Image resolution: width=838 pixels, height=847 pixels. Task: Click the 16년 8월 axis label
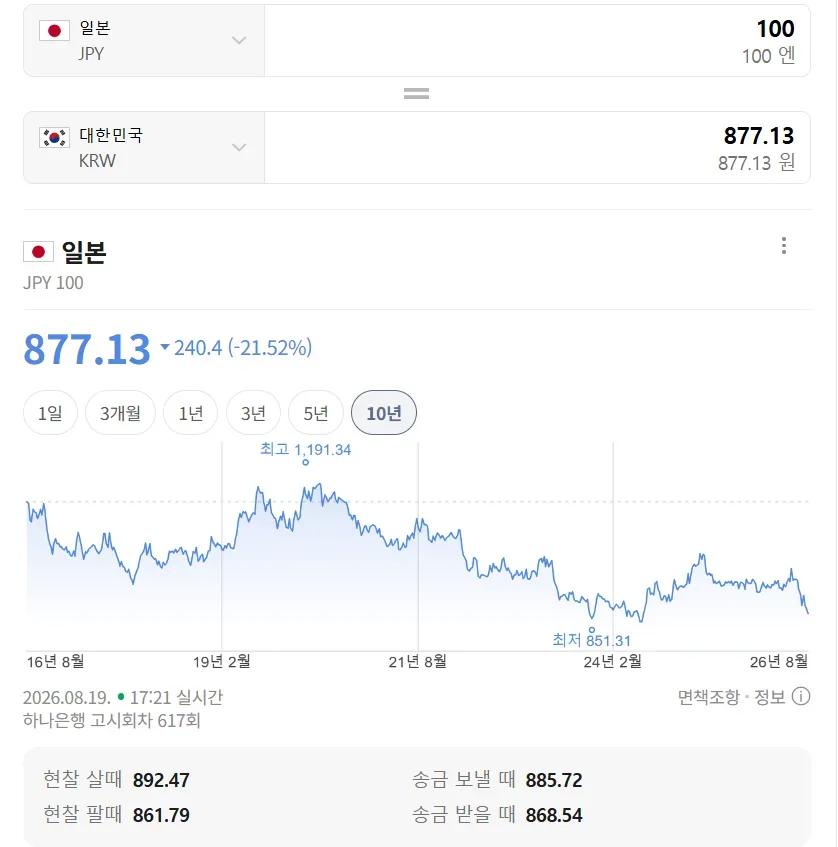56,661
